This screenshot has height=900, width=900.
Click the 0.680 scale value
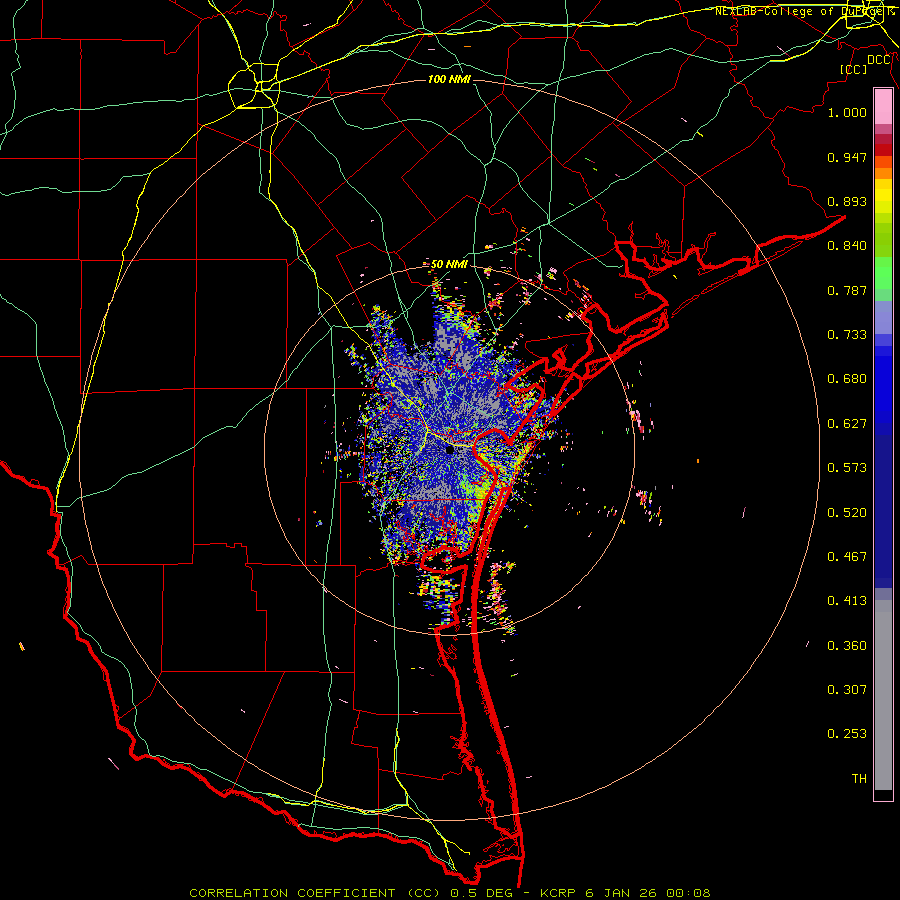(847, 379)
